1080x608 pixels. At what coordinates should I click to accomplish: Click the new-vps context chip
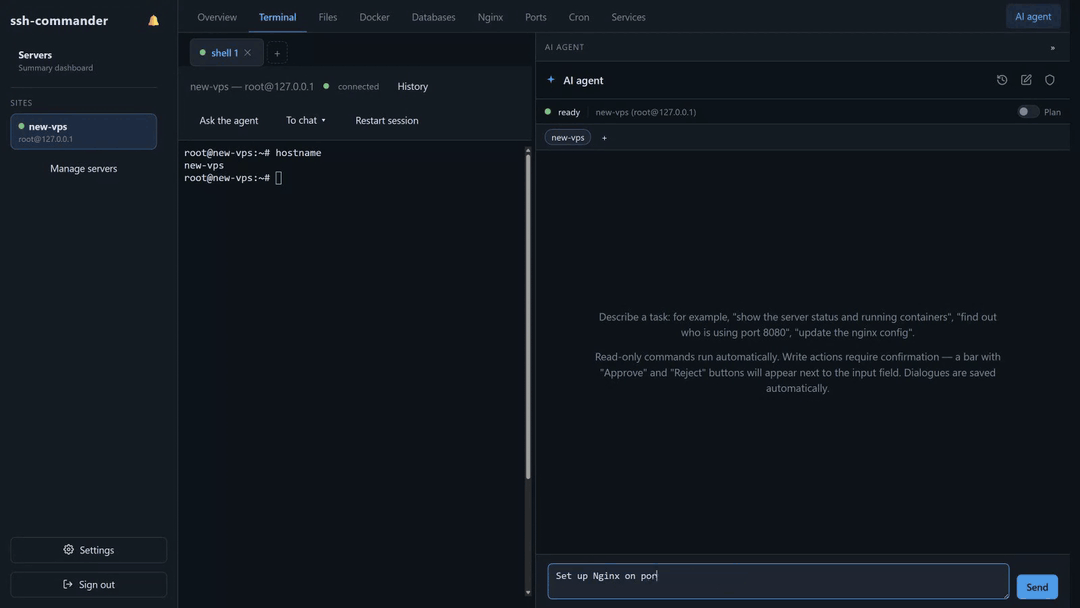pyautogui.click(x=568, y=138)
